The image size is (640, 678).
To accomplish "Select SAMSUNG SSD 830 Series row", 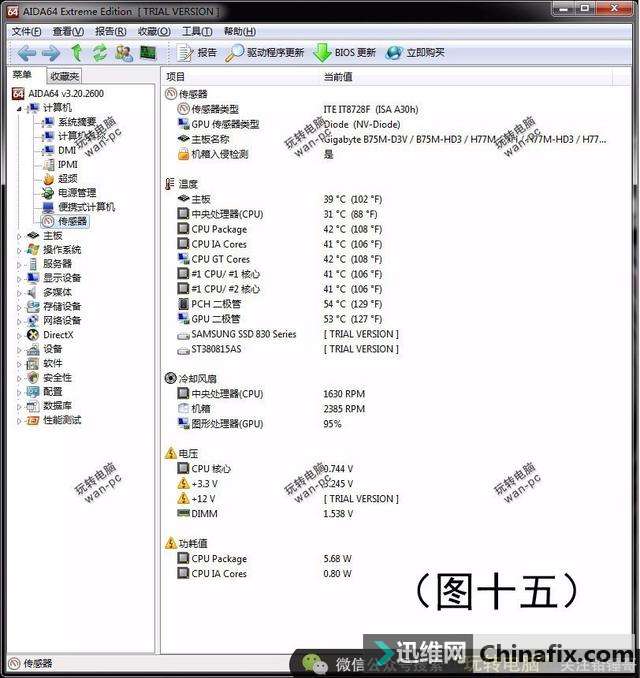I will 288,334.
